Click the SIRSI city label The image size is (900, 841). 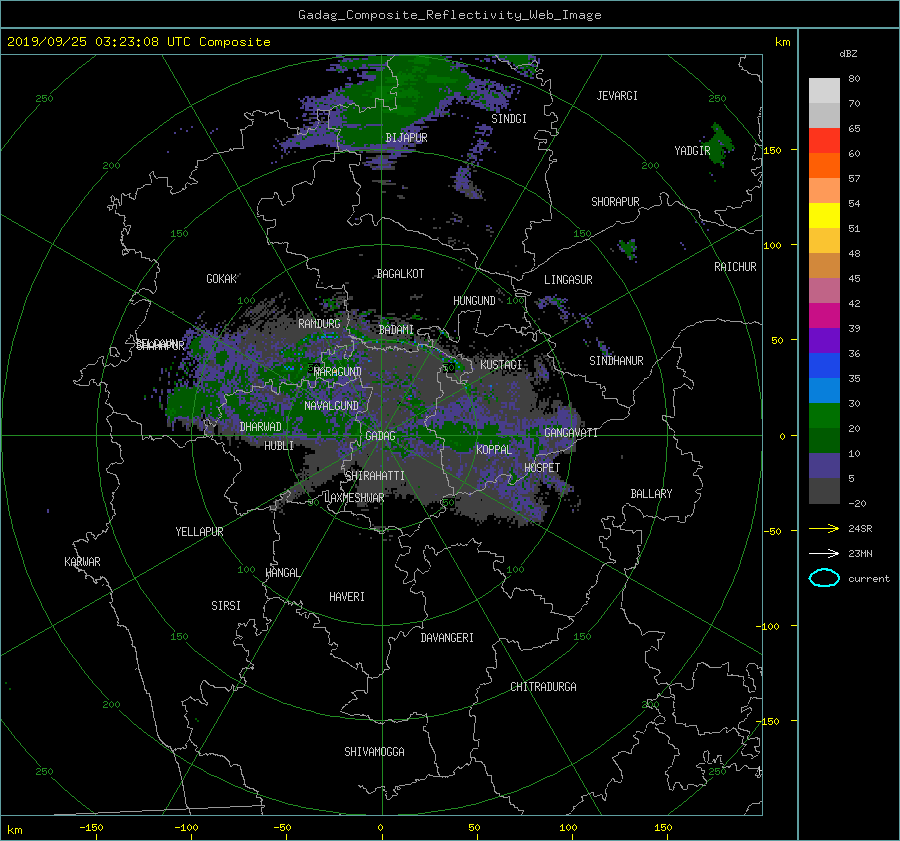click(226, 606)
